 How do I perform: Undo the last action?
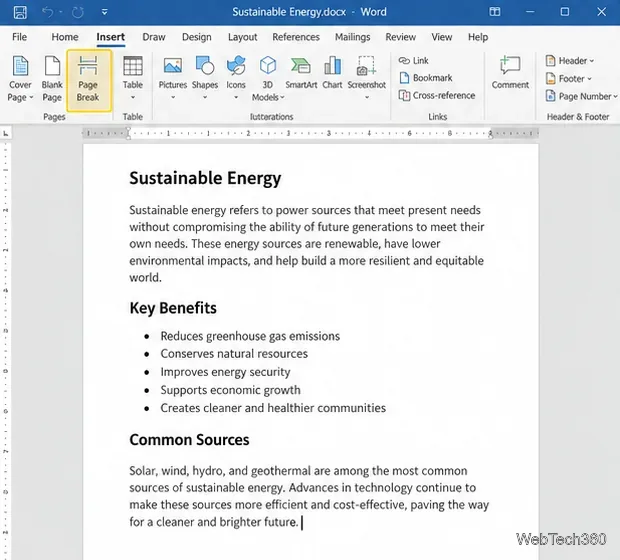[x=47, y=12]
